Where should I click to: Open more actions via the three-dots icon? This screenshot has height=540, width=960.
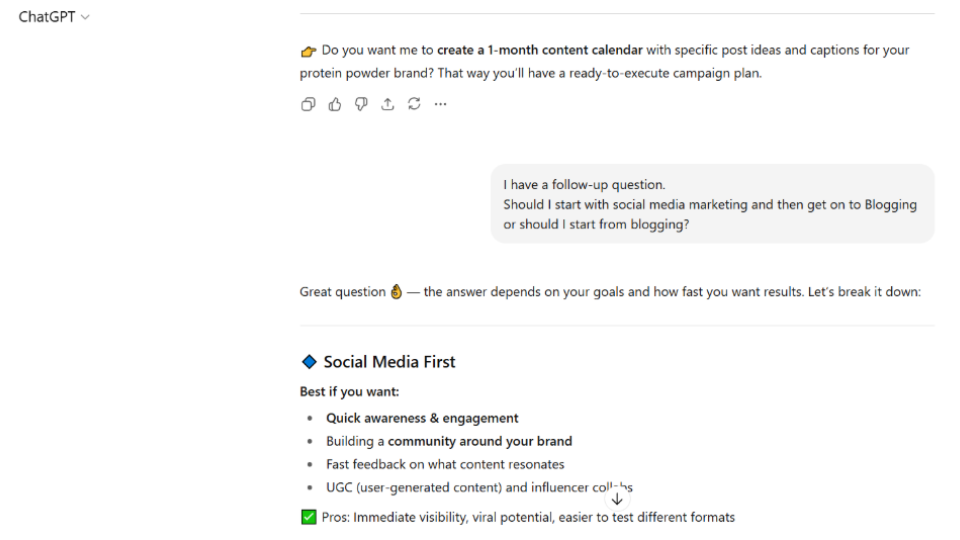(x=440, y=104)
